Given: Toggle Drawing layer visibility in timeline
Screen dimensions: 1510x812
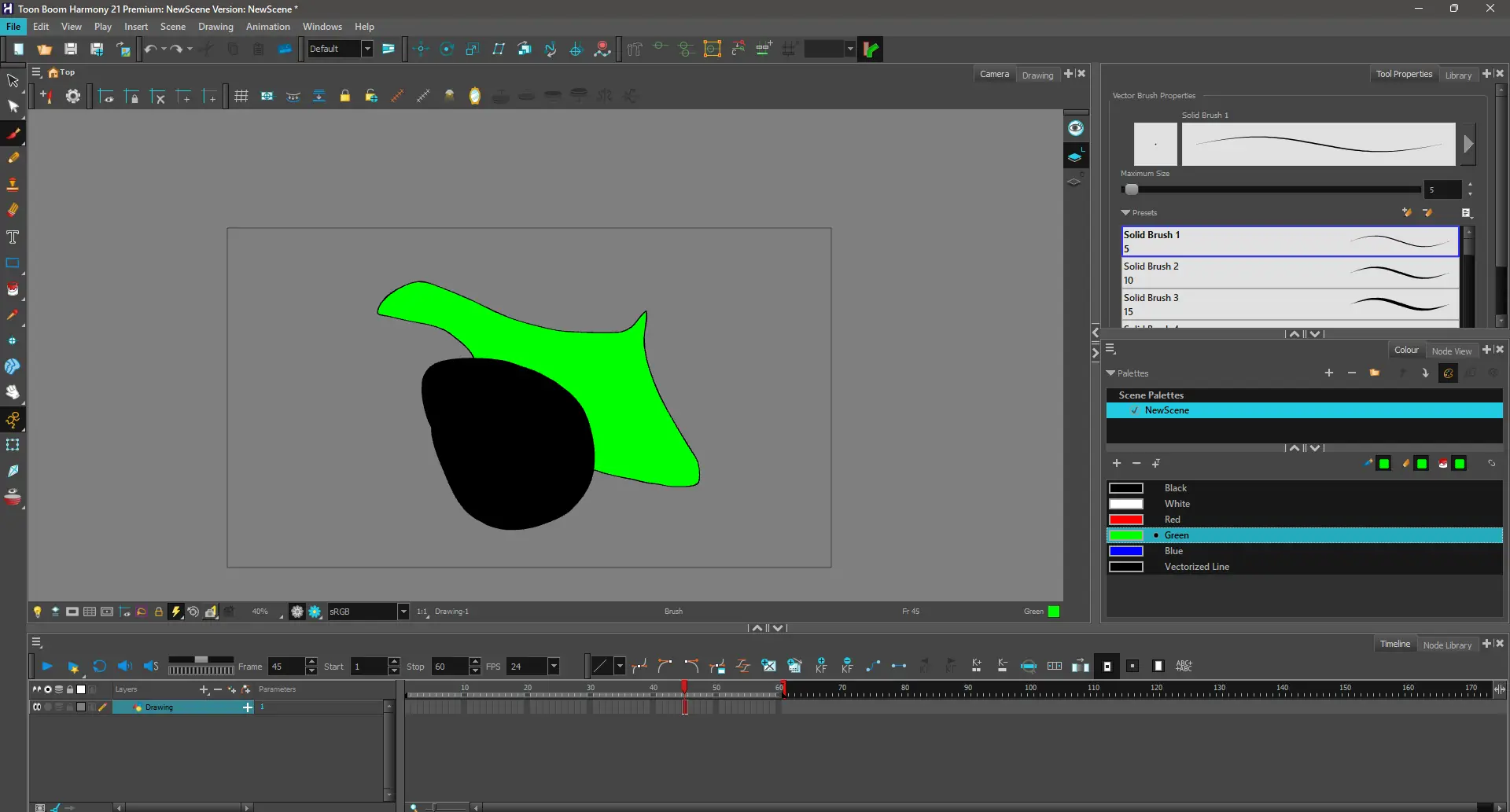Looking at the screenshot, I should point(37,707).
